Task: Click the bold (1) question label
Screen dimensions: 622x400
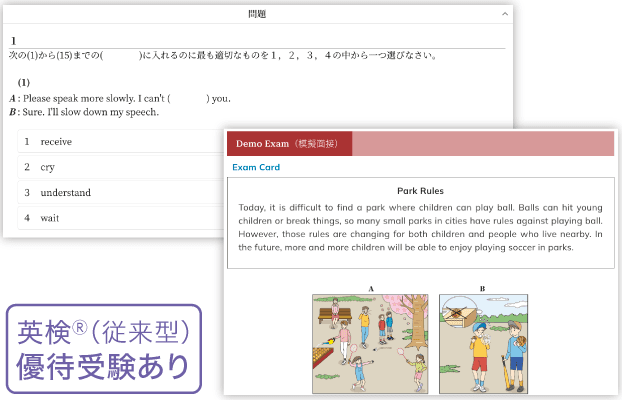Action: tap(24, 82)
